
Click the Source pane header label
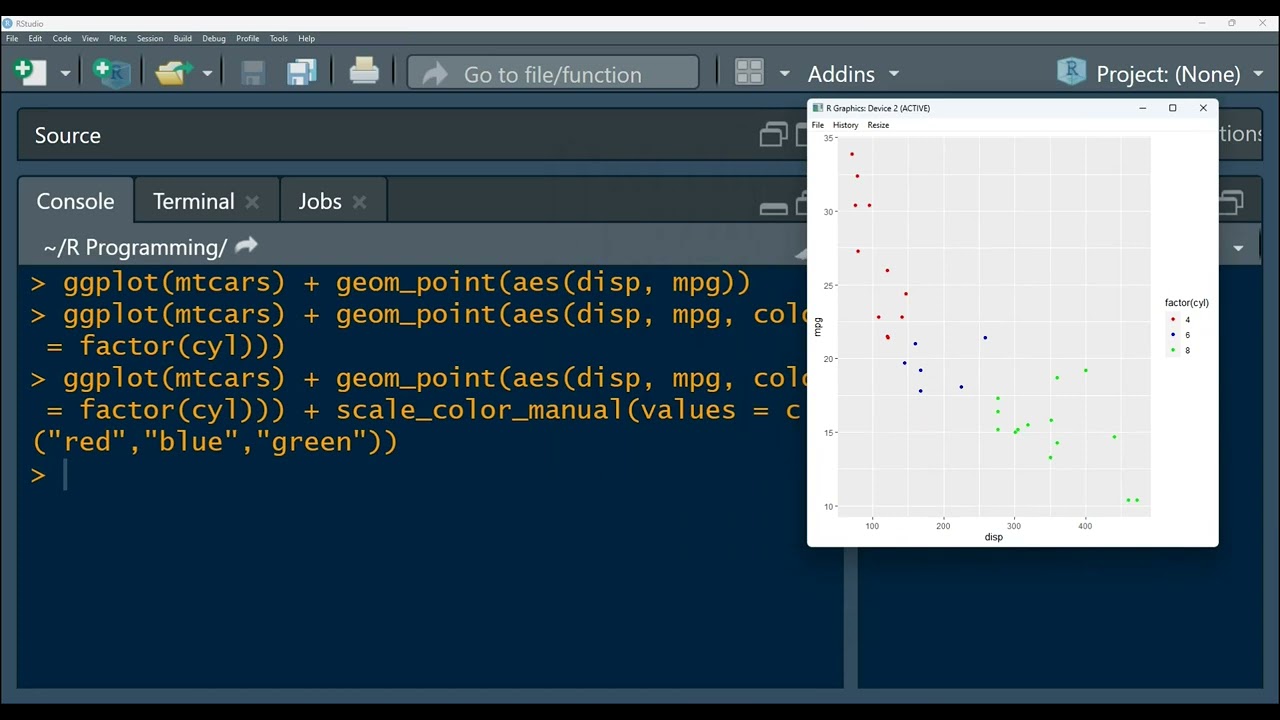click(x=68, y=136)
